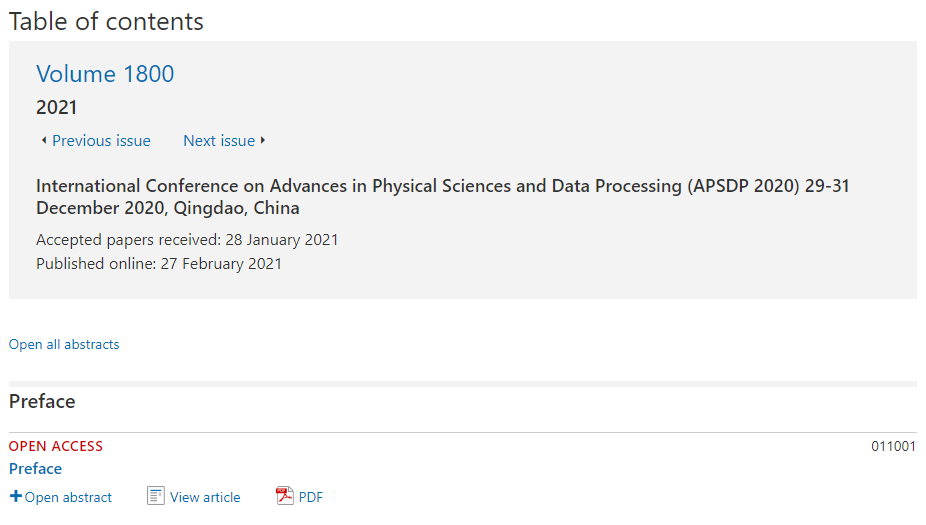926x525 pixels.
Task: Click the APSDP 2020 conference title
Action: pyautogui.click(x=443, y=197)
